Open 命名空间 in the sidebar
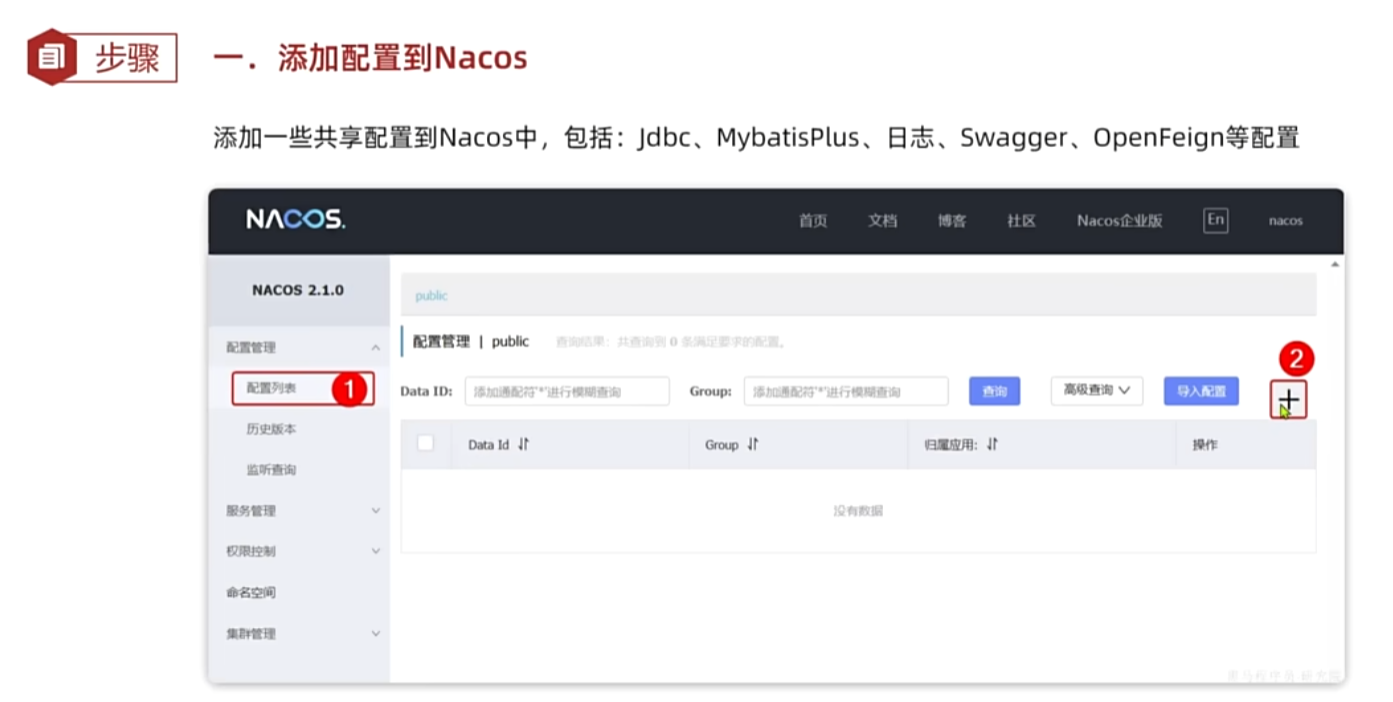The width and height of the screenshot is (1393, 702). [x=251, y=592]
